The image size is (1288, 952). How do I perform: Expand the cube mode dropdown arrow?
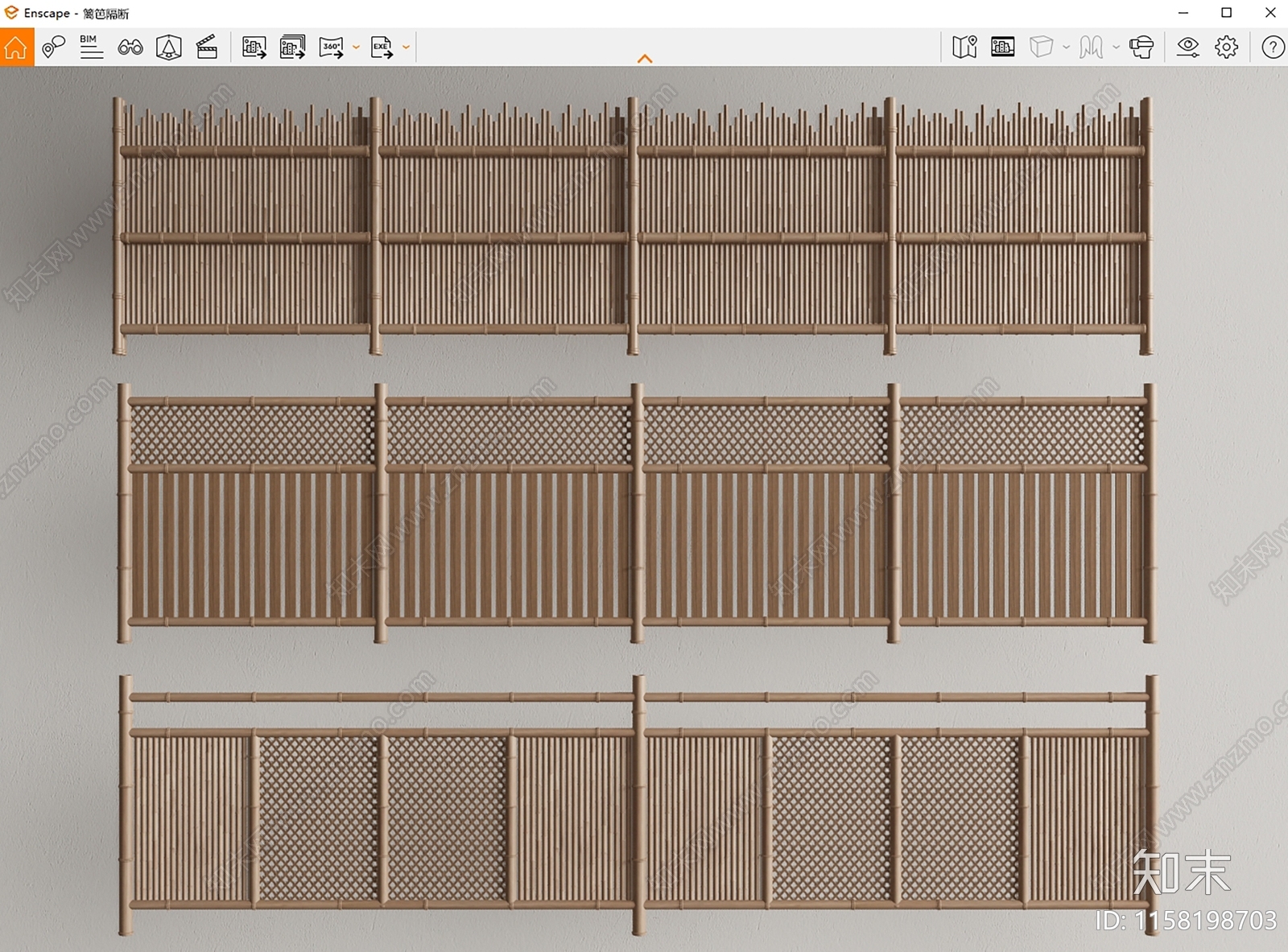point(1067,47)
